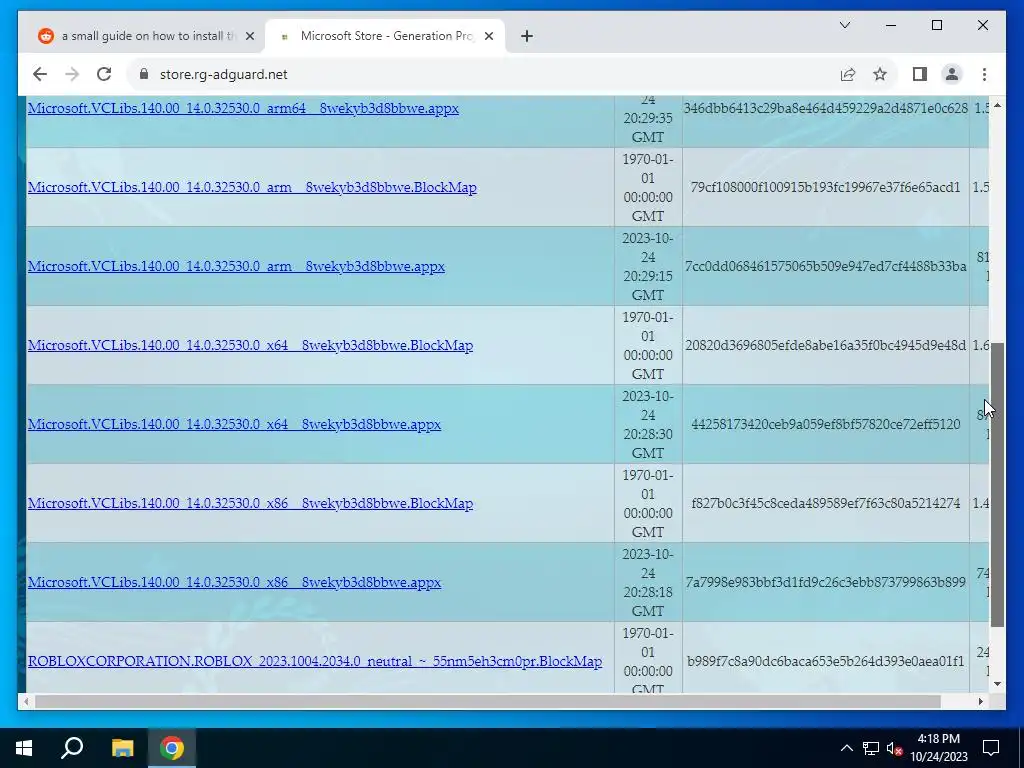The width and height of the screenshot is (1024, 768).
Task: Download VCLibs x86 appx link
Action: pyautogui.click(x=234, y=583)
